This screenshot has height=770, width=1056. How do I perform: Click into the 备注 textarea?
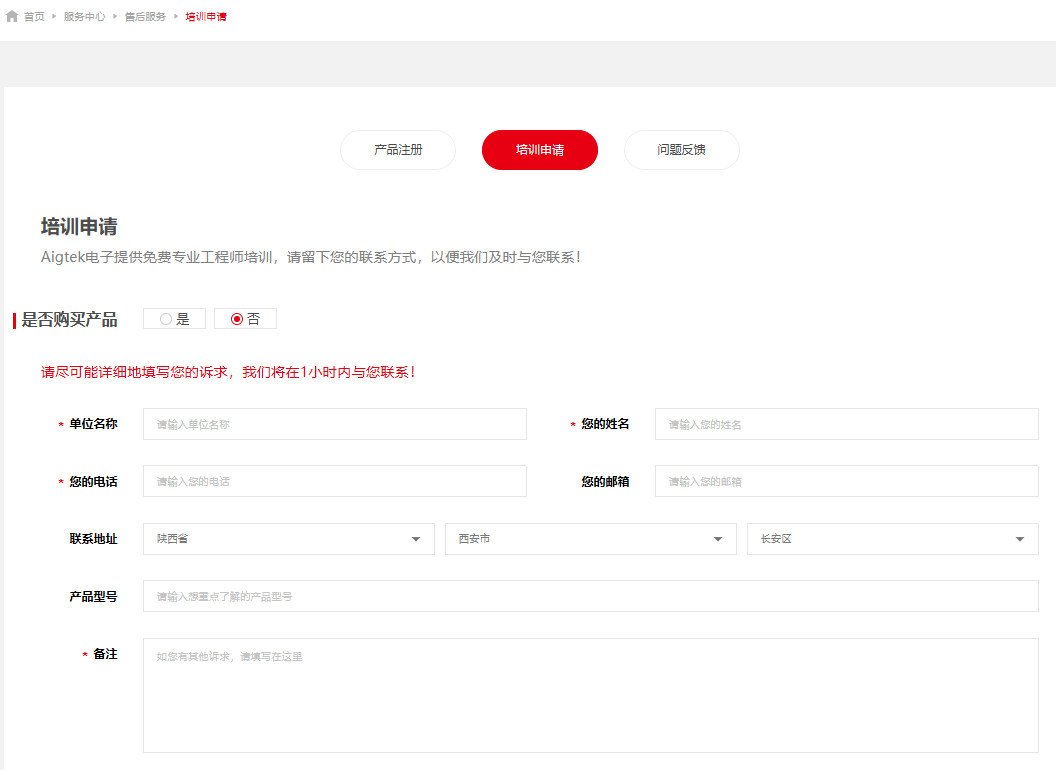tap(590, 695)
